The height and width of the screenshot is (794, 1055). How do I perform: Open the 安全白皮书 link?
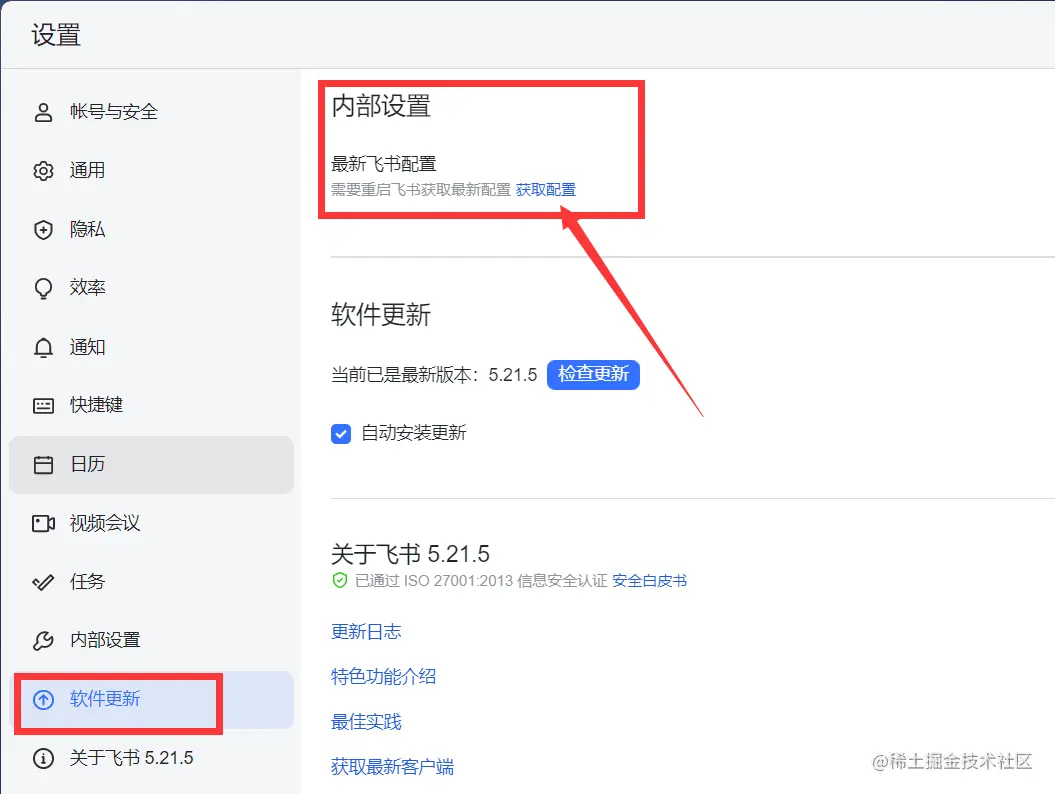coord(649,581)
